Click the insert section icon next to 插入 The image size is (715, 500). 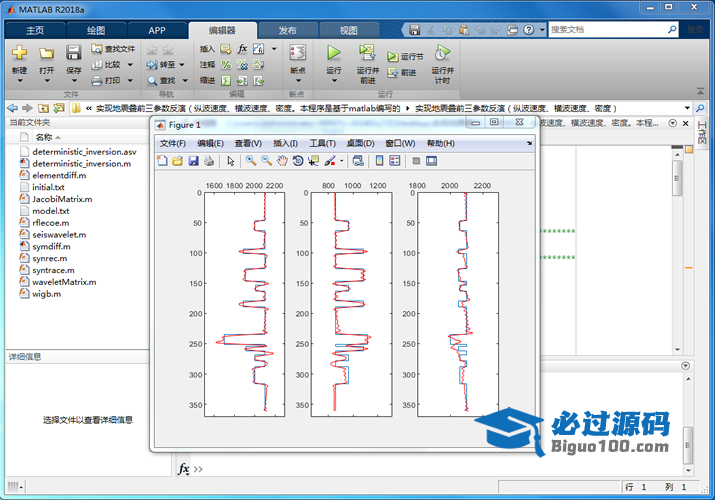pos(226,49)
